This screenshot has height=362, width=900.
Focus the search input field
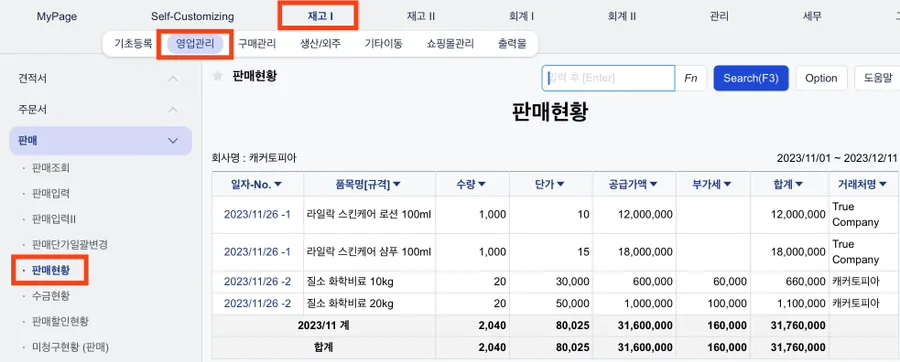(608, 78)
